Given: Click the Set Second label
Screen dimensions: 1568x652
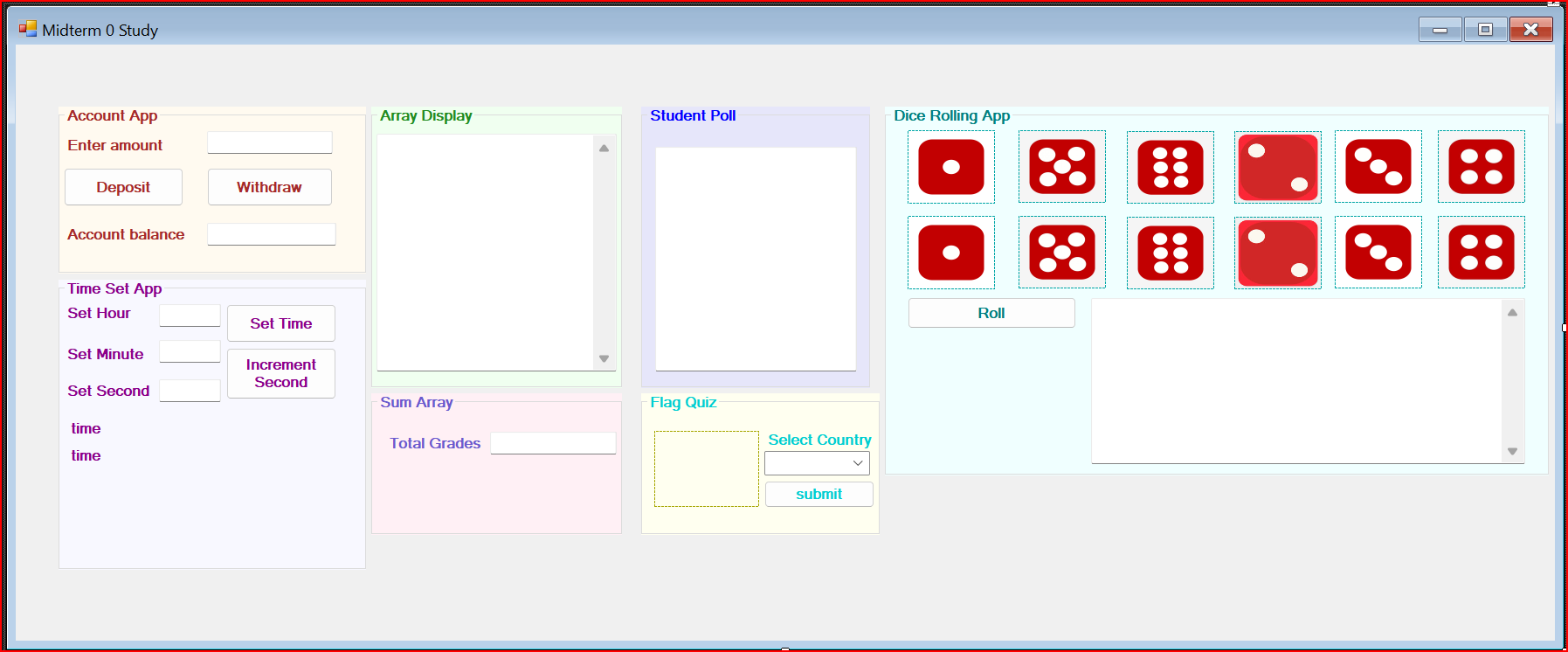Looking at the screenshot, I should [108, 391].
